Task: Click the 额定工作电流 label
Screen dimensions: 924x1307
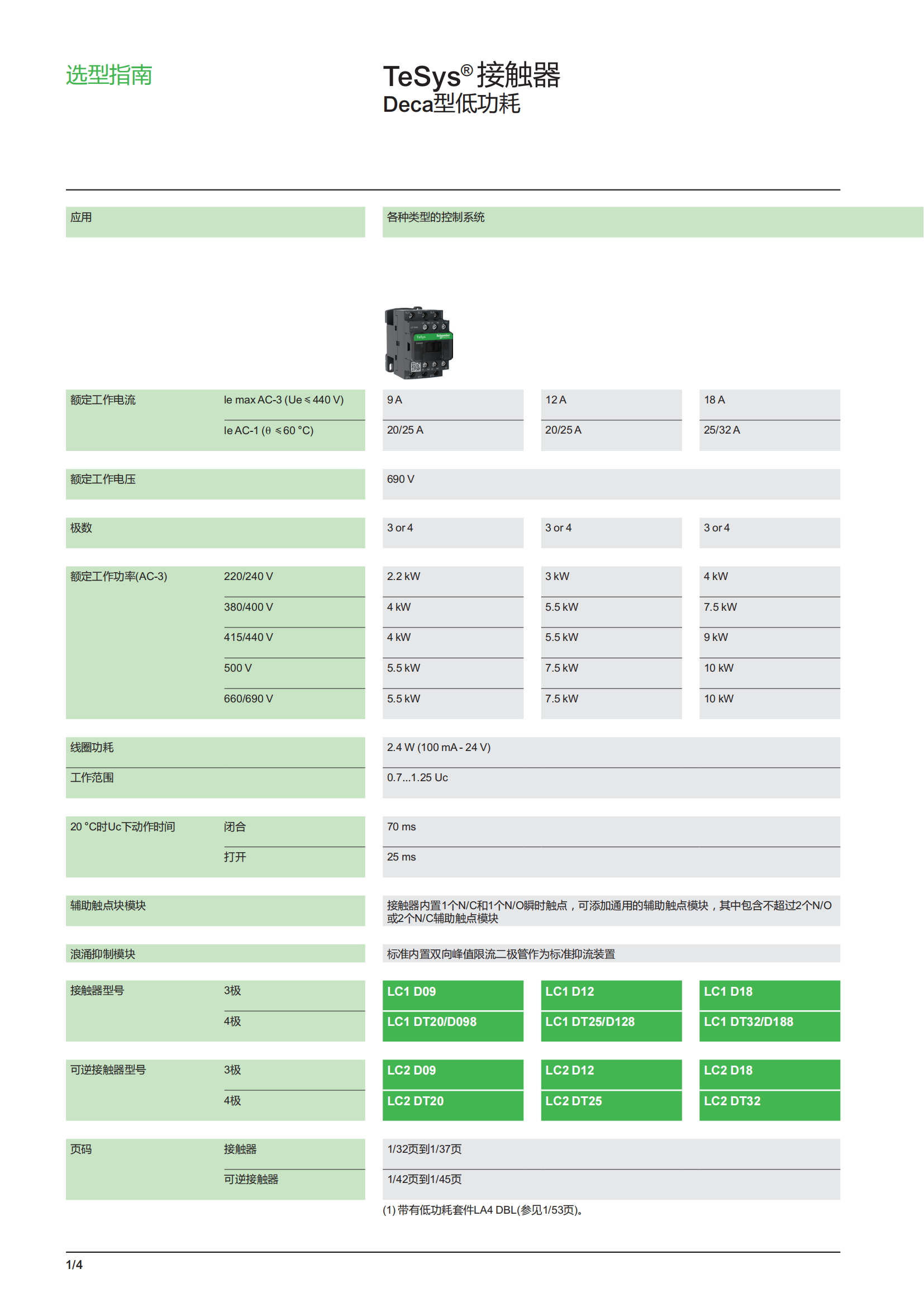Action: click(x=103, y=400)
